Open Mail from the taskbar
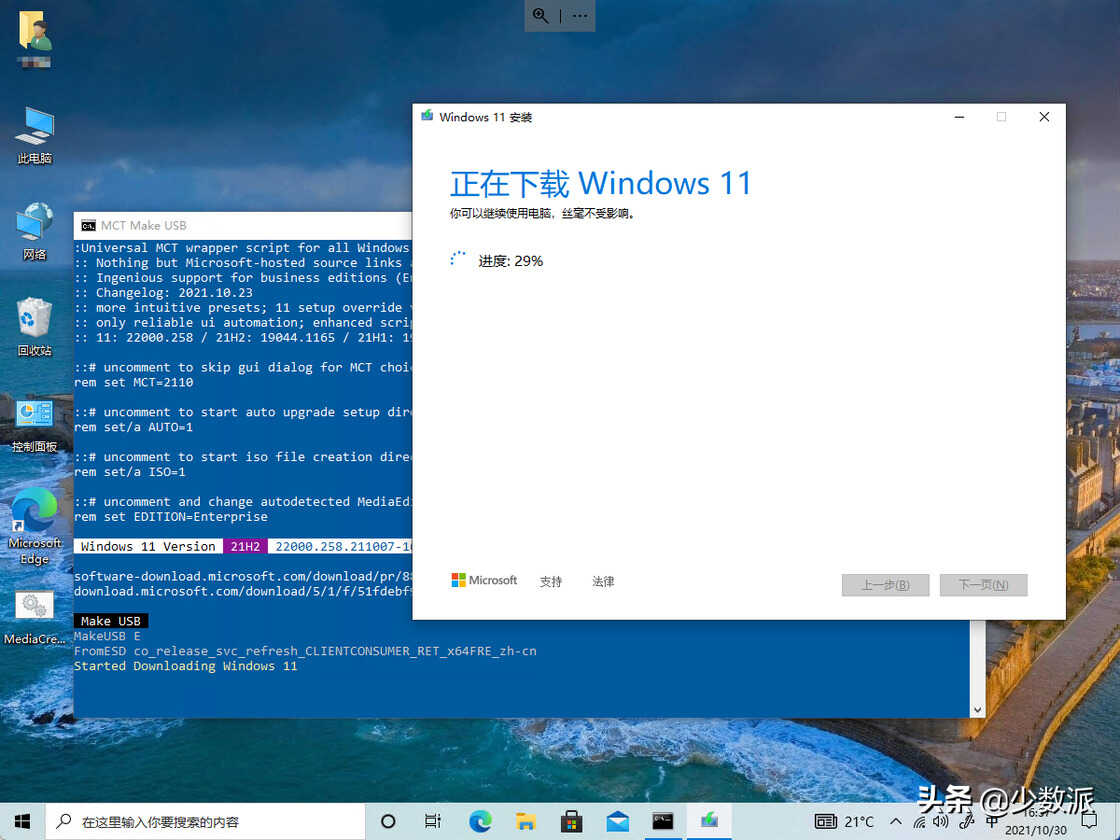 point(617,821)
